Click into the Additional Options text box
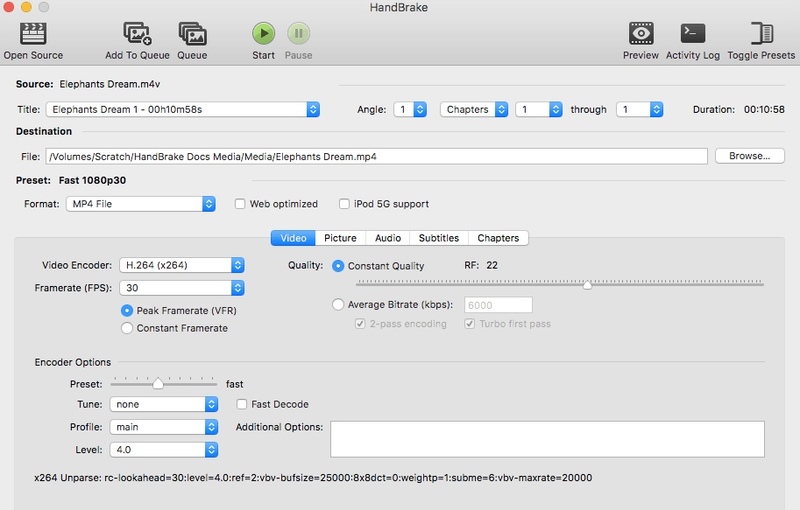800x510 pixels. (547, 439)
